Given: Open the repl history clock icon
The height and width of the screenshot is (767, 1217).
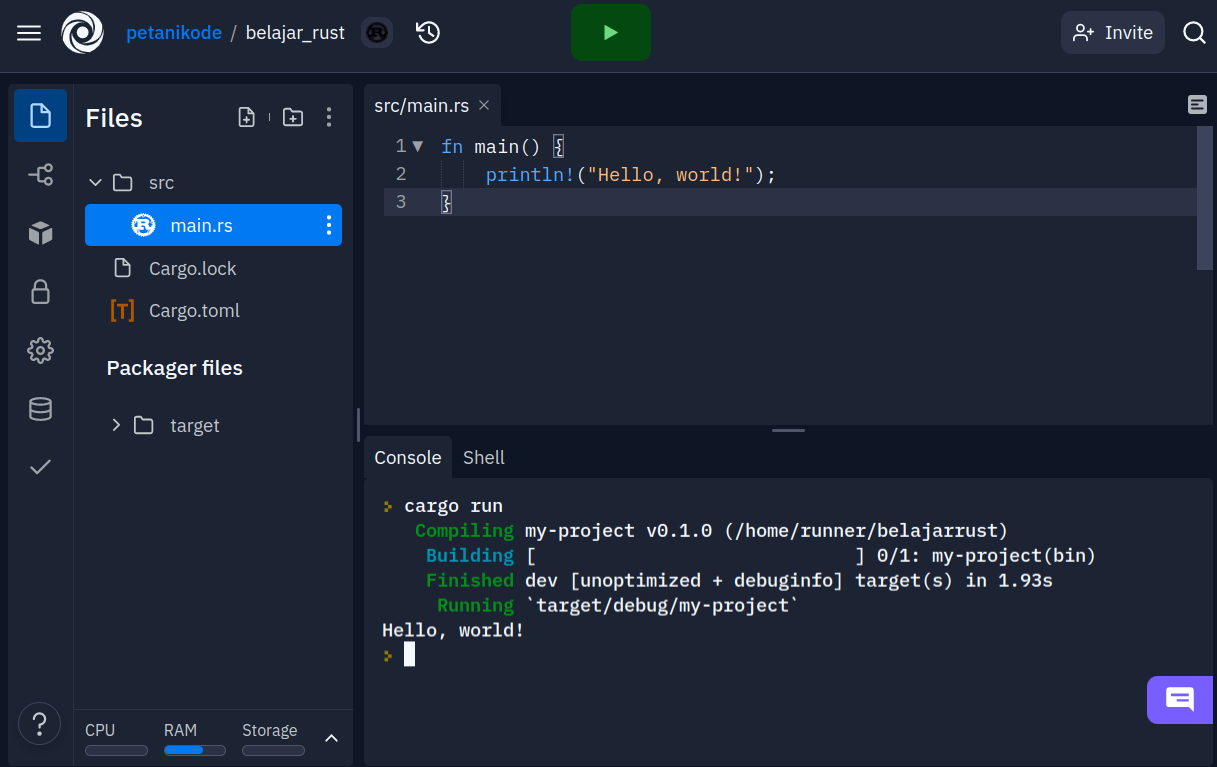Looking at the screenshot, I should point(428,32).
